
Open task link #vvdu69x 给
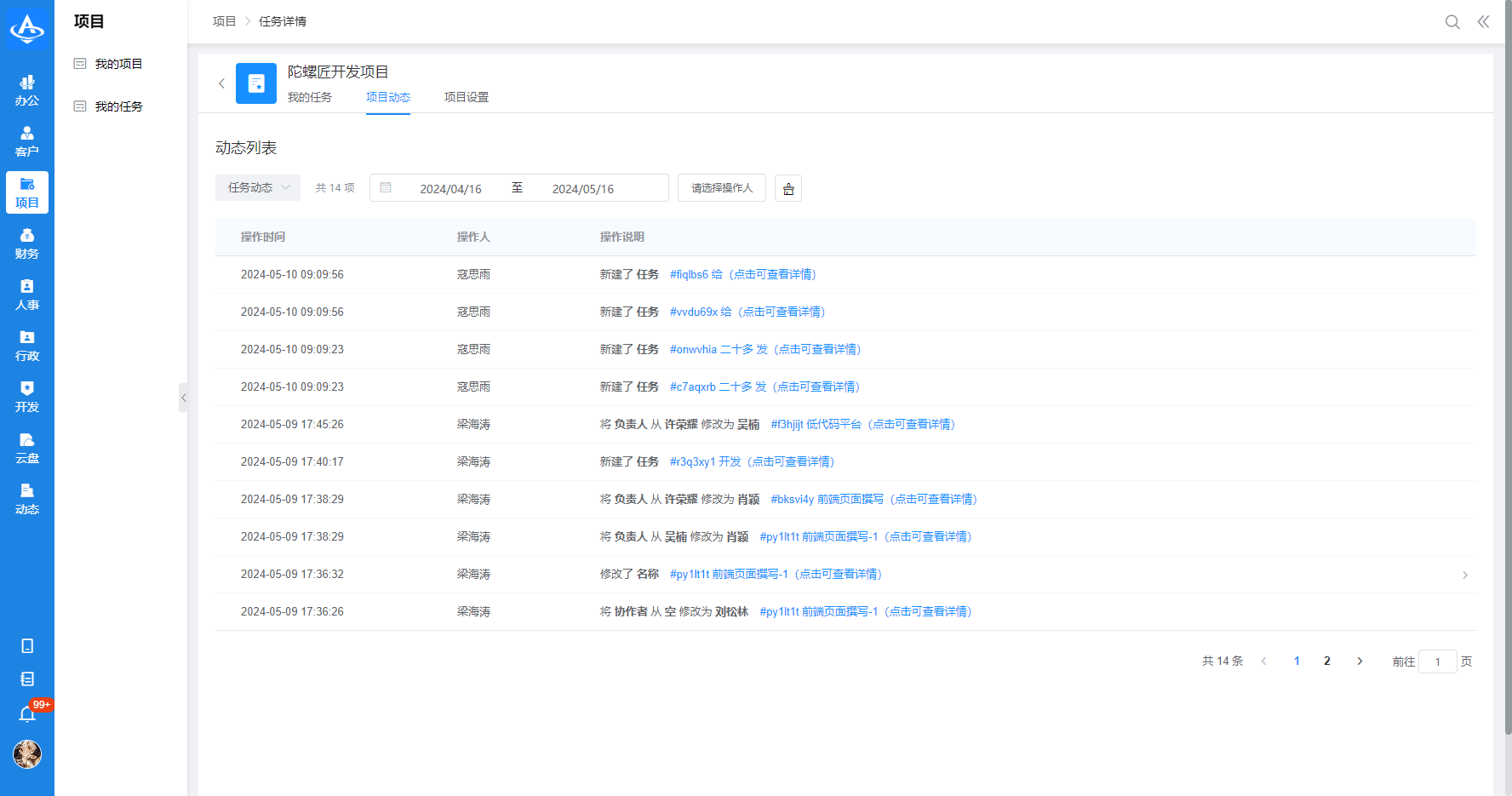point(747,312)
